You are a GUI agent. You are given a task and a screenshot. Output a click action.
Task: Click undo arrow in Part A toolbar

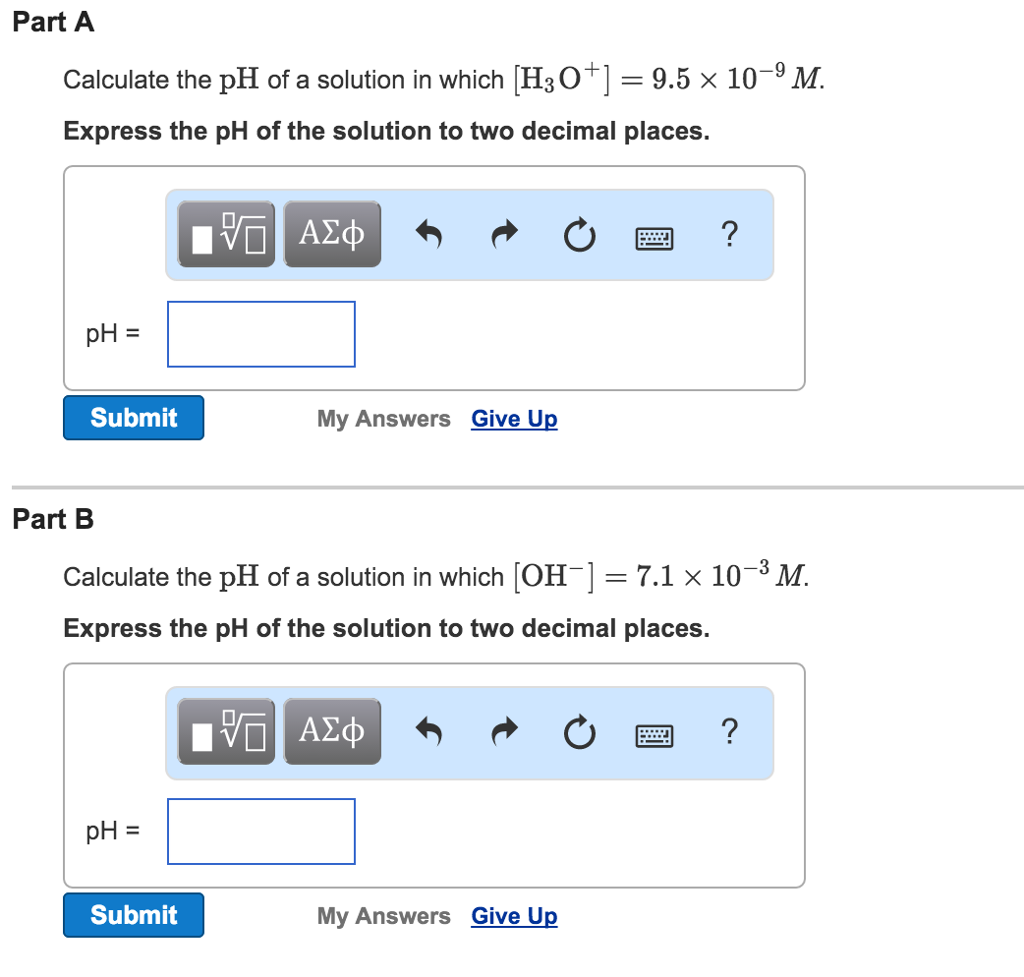[429, 234]
